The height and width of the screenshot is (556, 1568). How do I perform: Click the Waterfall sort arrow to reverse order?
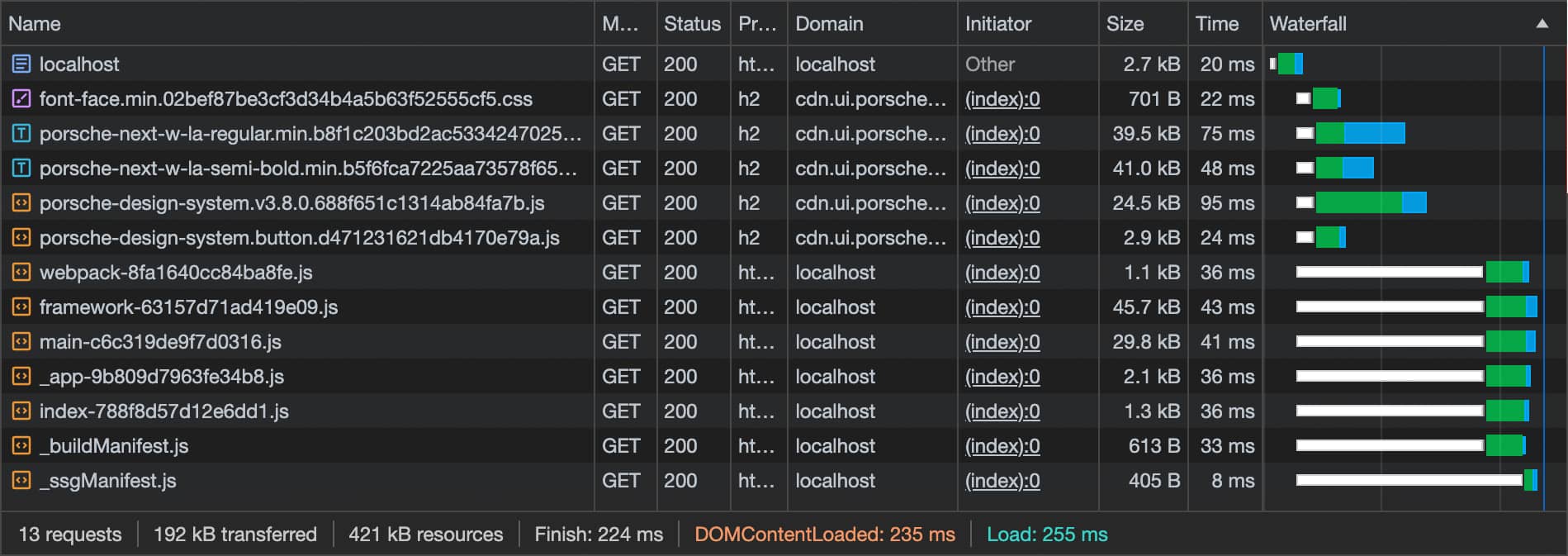pyautogui.click(x=1542, y=23)
